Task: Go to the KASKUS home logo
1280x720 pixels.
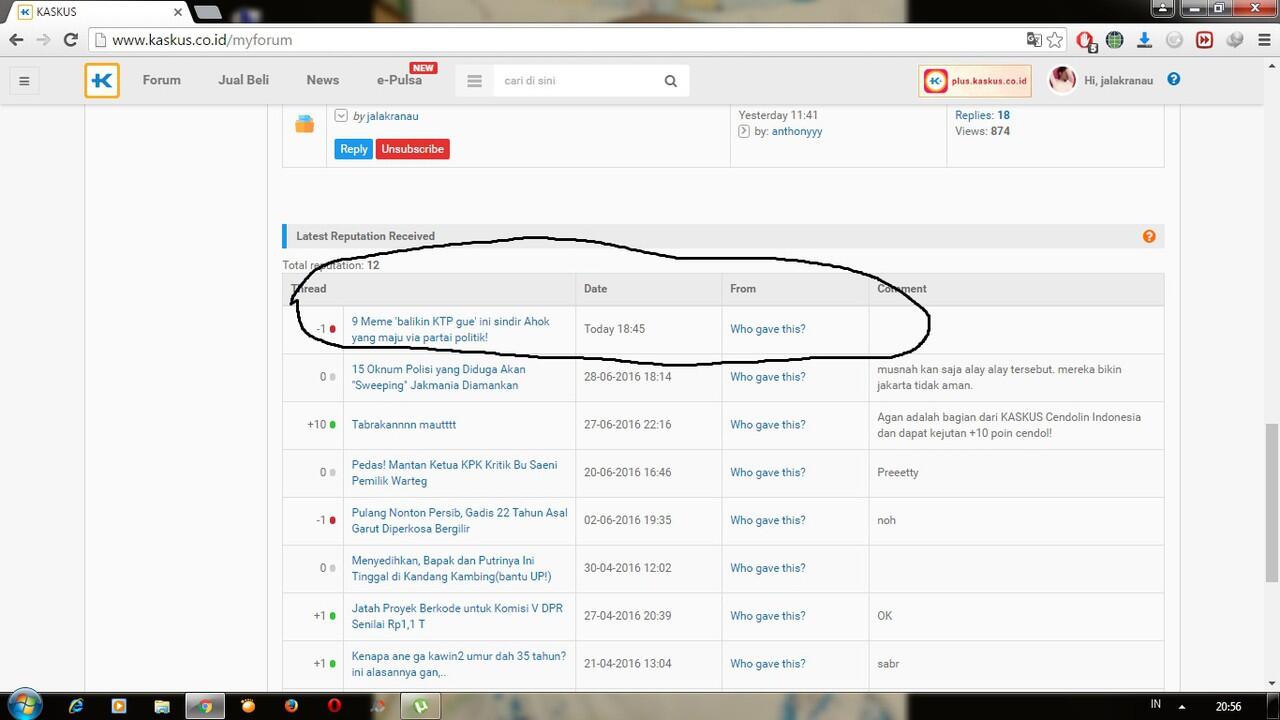Action: pyautogui.click(x=102, y=81)
